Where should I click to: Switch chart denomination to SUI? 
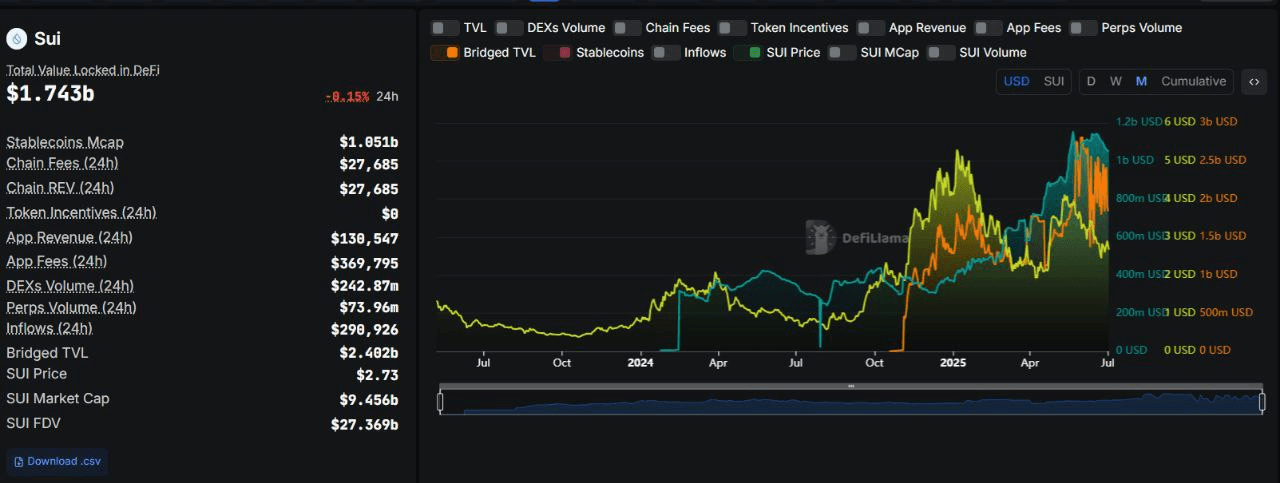click(x=1054, y=81)
